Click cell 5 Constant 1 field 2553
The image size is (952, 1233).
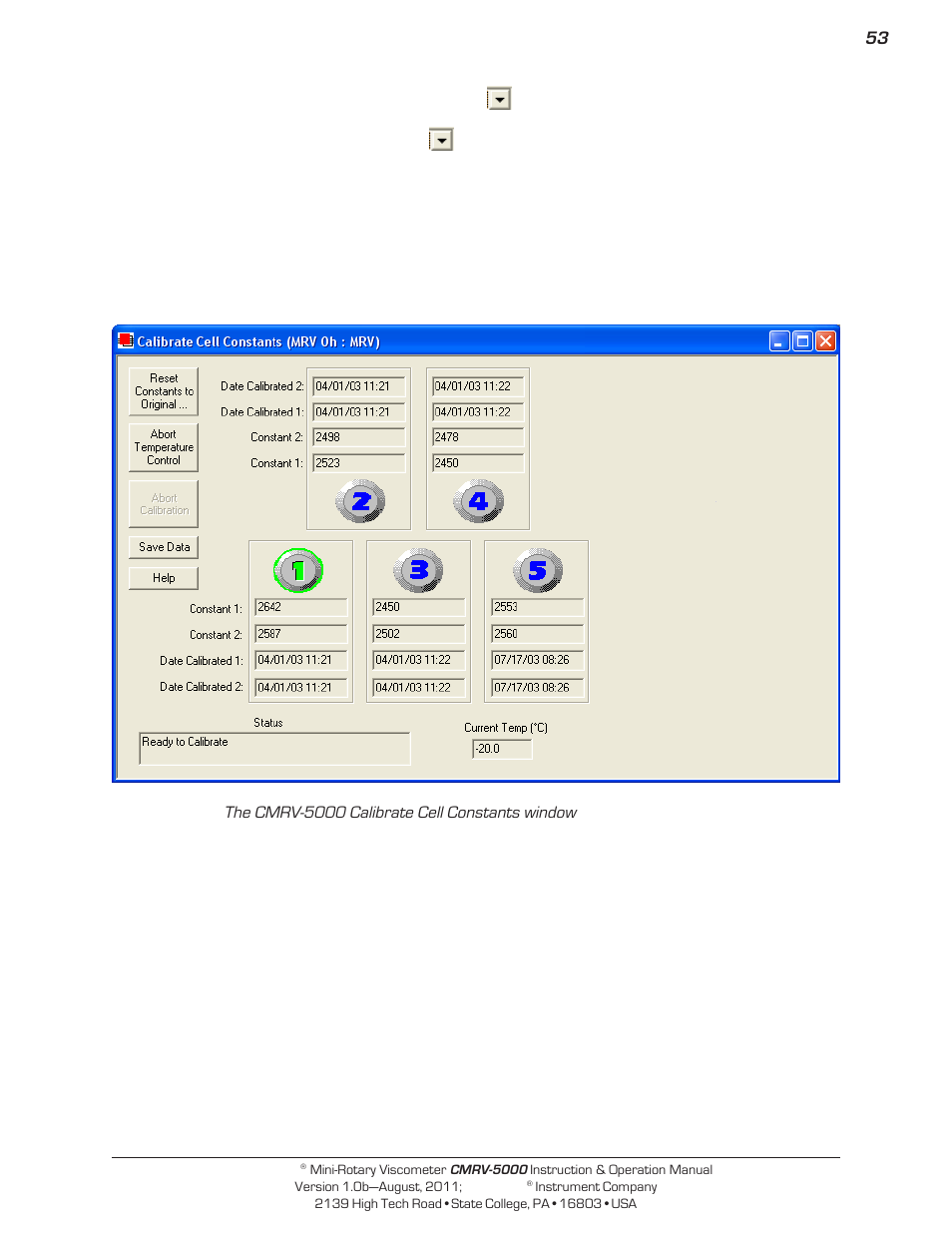(x=538, y=607)
